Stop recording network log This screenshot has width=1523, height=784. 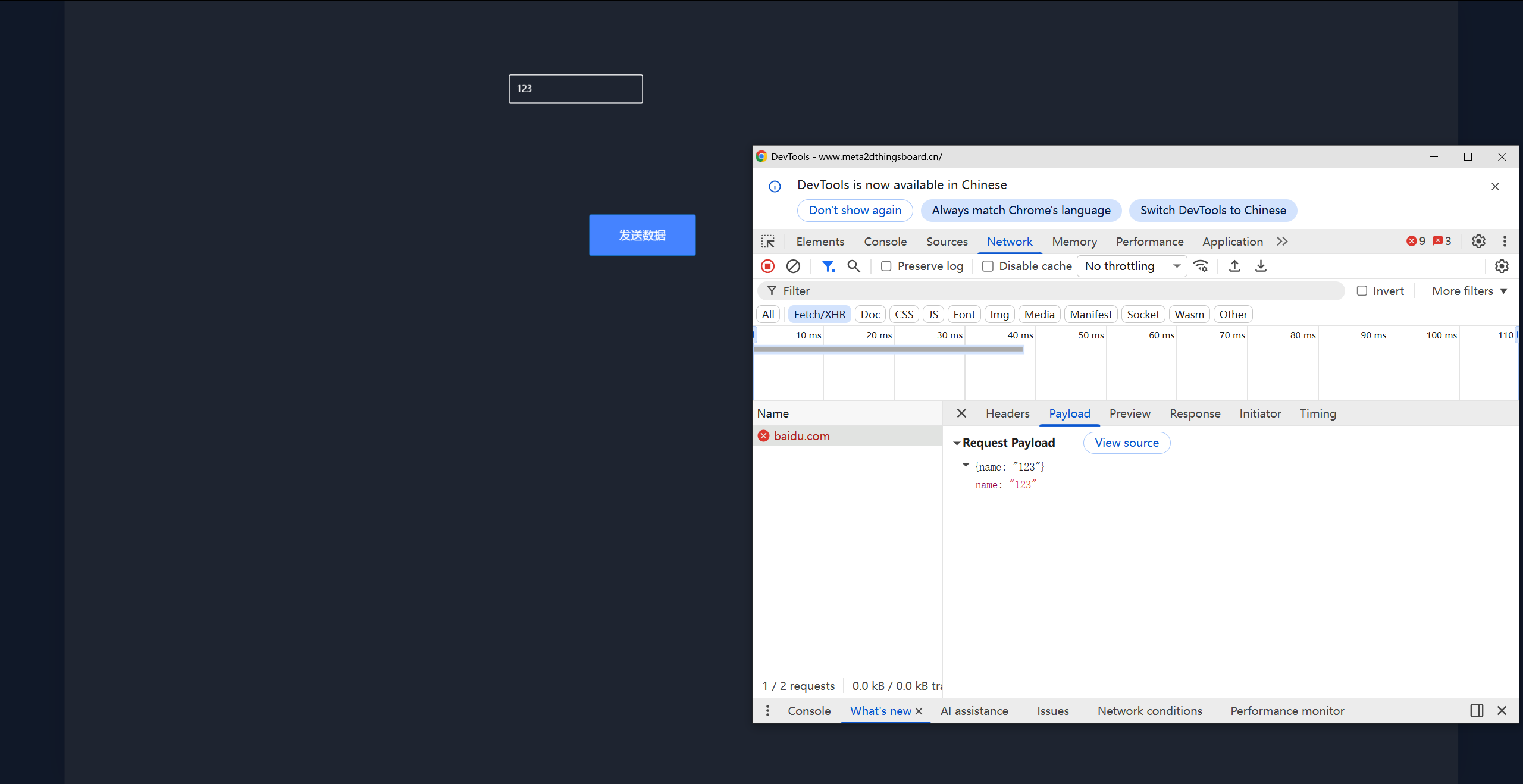[x=767, y=266]
